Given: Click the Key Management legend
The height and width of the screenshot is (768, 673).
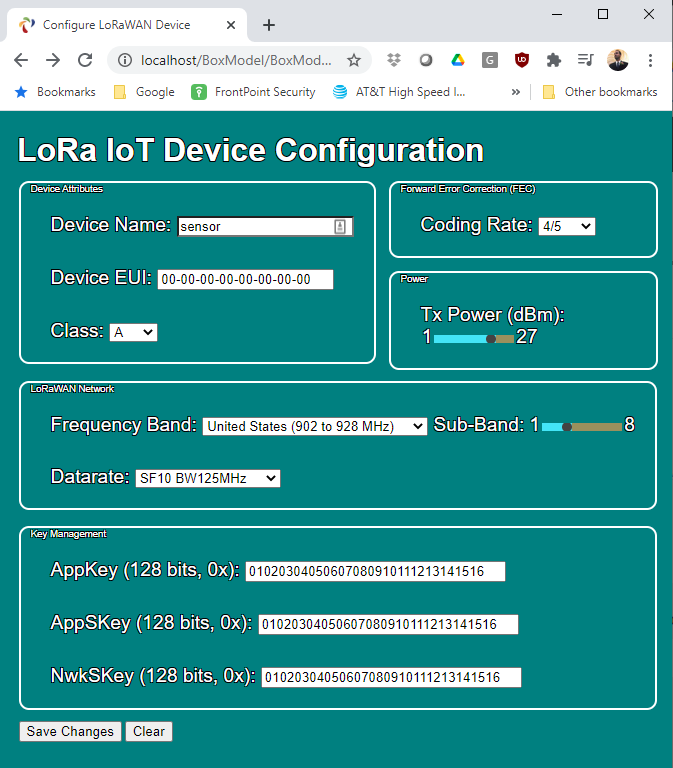Looking at the screenshot, I should pos(68,534).
